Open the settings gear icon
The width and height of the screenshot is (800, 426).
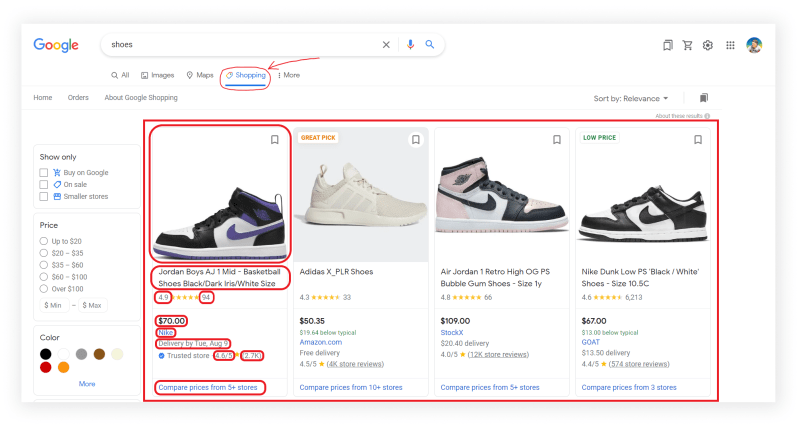click(708, 45)
